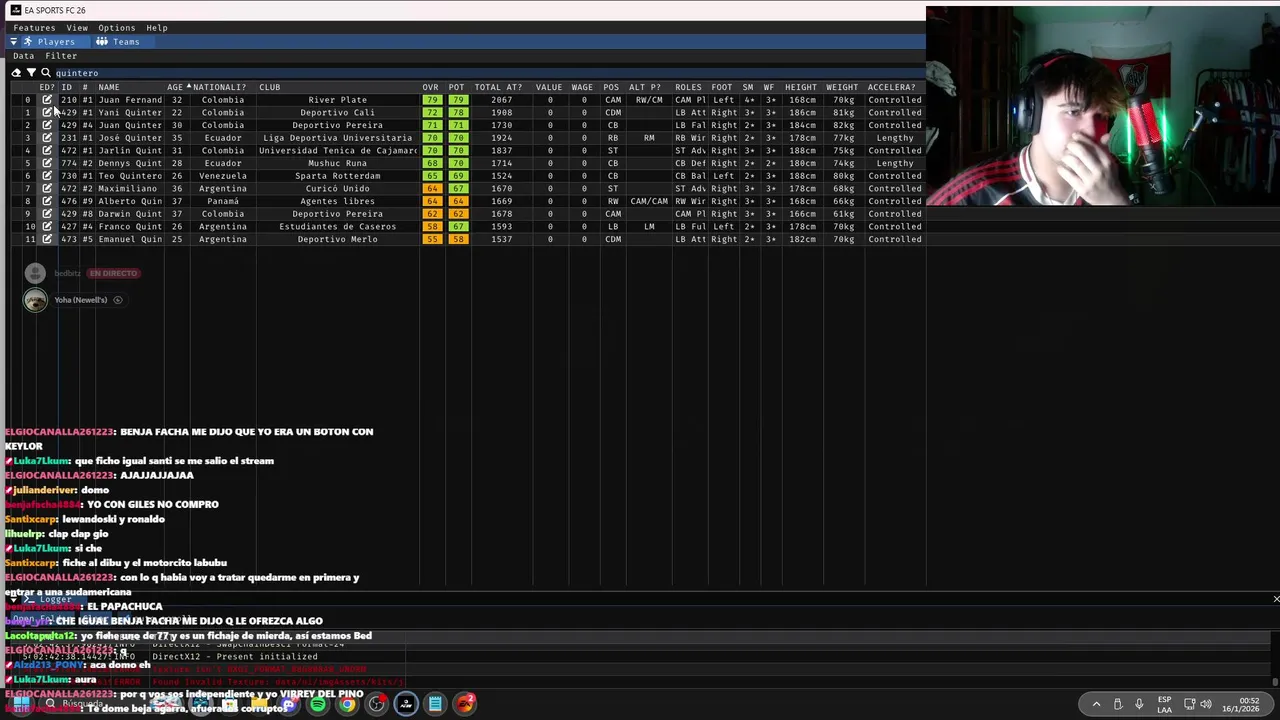Open the Filter menu
1280x720 pixels.
click(x=61, y=56)
